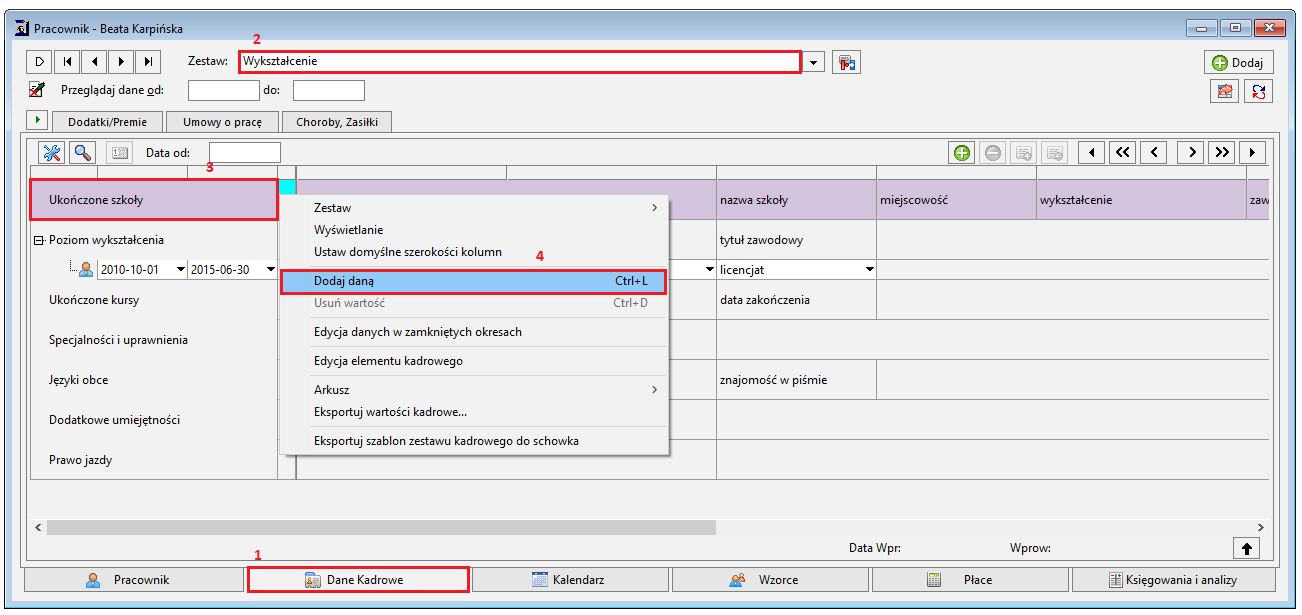The image size is (1302, 615).
Task: Click the magnifier search icon
Action: click(83, 153)
